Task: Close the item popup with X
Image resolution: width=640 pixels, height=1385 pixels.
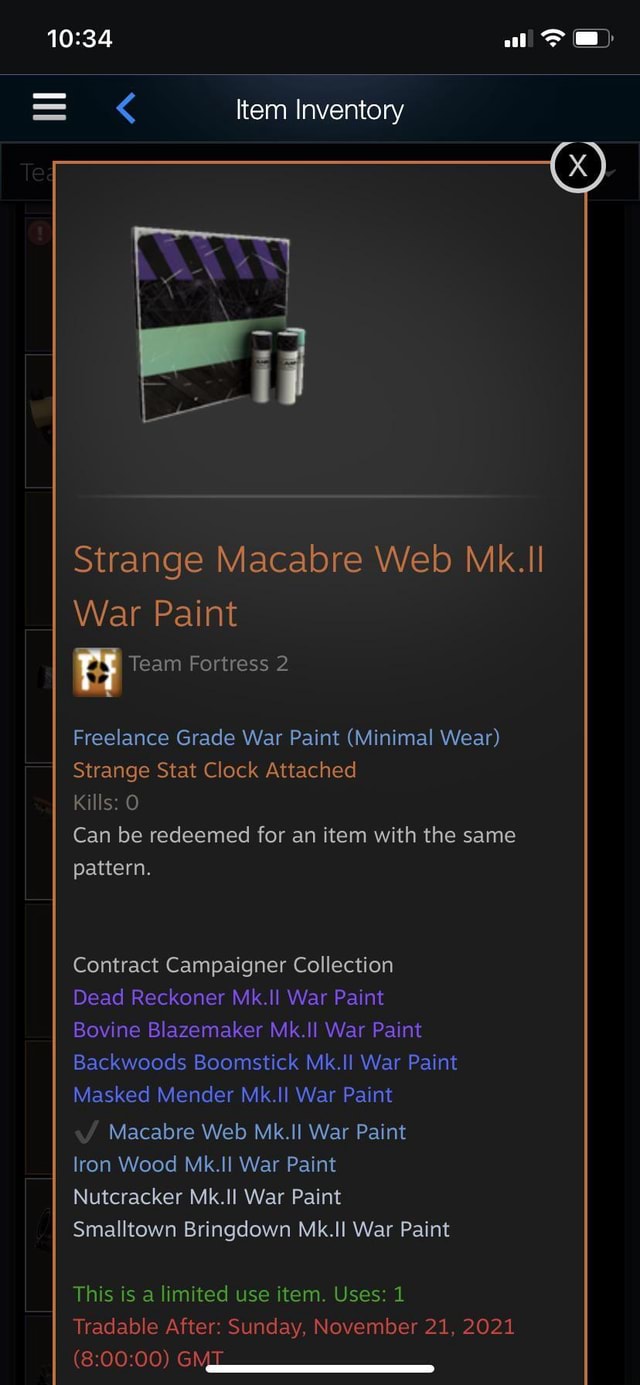Action: point(578,166)
